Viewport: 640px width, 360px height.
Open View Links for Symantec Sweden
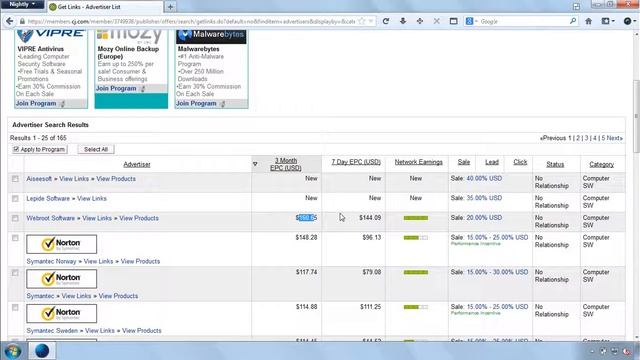click(x=100, y=331)
